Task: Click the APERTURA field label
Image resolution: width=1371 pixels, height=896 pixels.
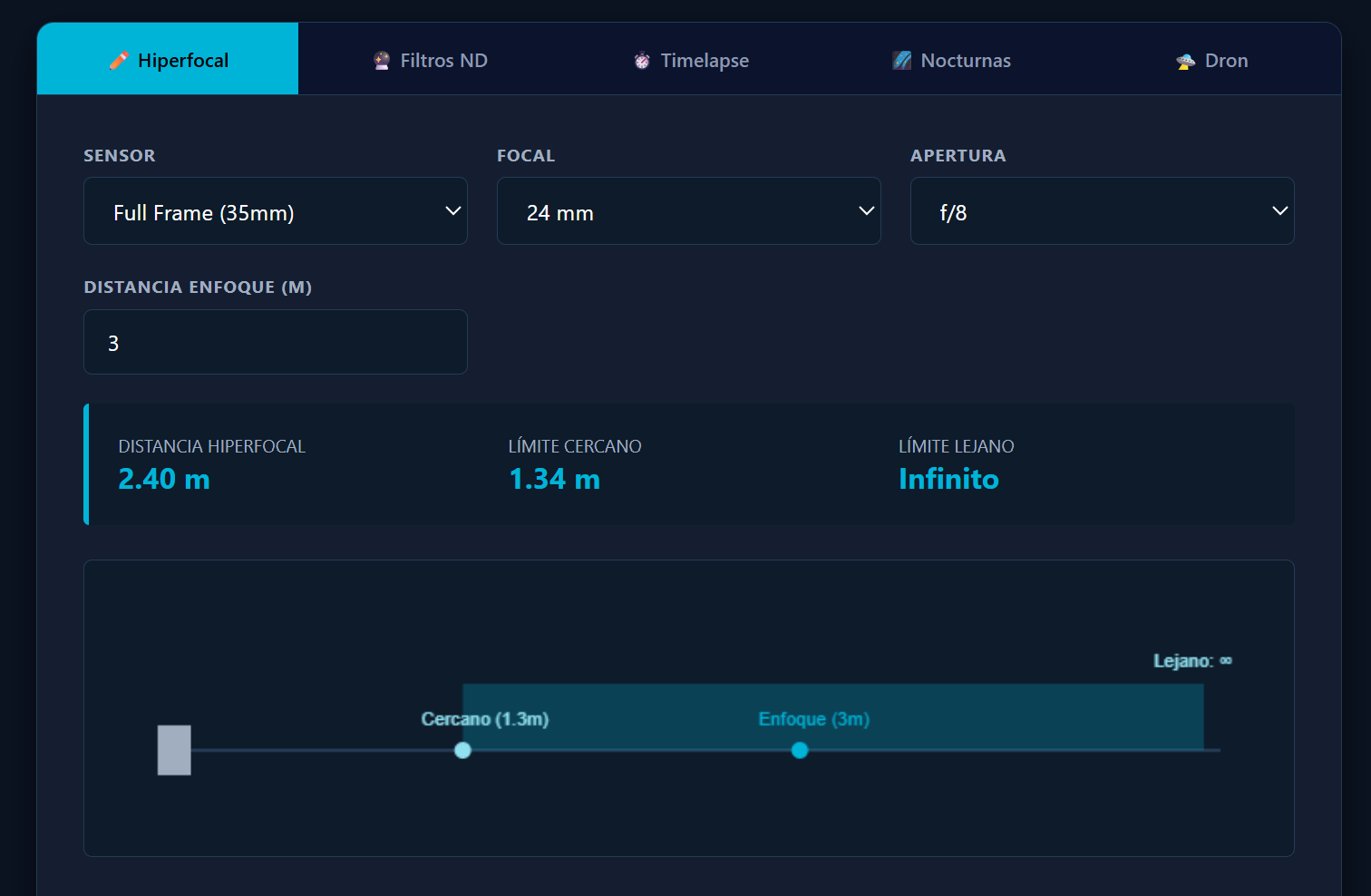Action: coord(958,156)
